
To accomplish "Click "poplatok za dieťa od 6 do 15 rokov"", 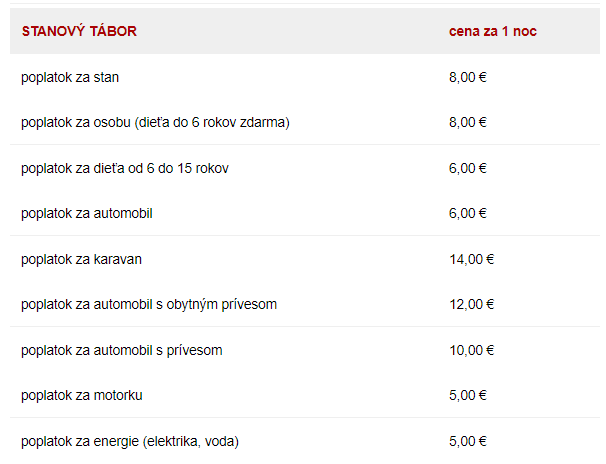I will click(x=125, y=168).
